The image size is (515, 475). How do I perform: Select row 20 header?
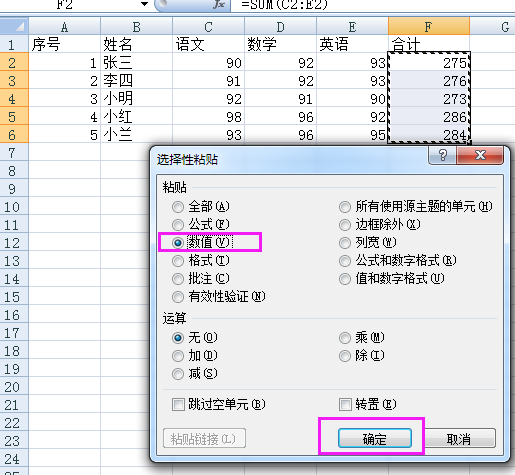(x=14, y=386)
